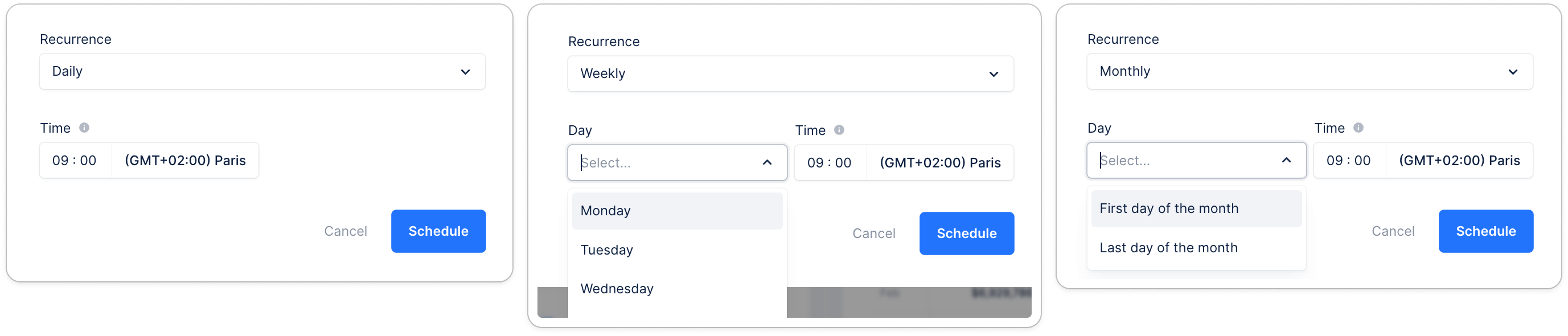The width and height of the screenshot is (1568, 336).
Task: Open the Weekly recurrence dropdown
Action: click(791, 74)
